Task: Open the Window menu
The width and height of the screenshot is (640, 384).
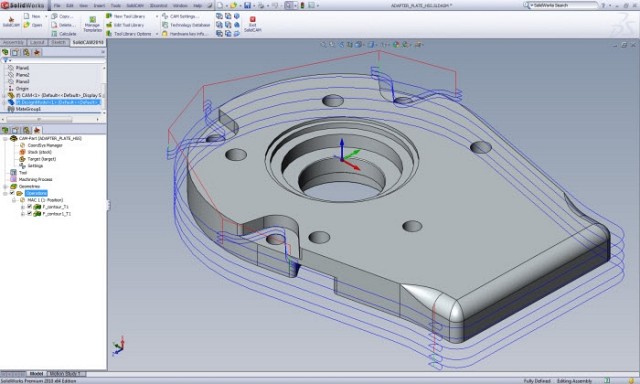Action: coord(180,6)
